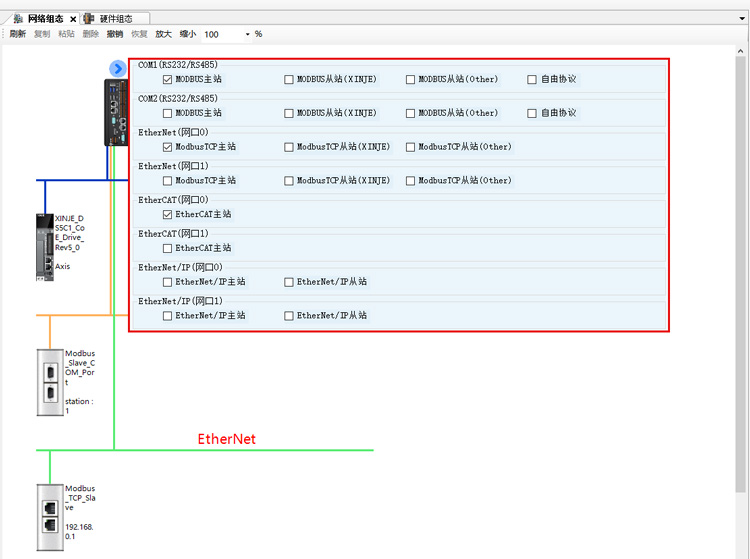
Task: Close the 网络组态 tab
Action: point(73,19)
